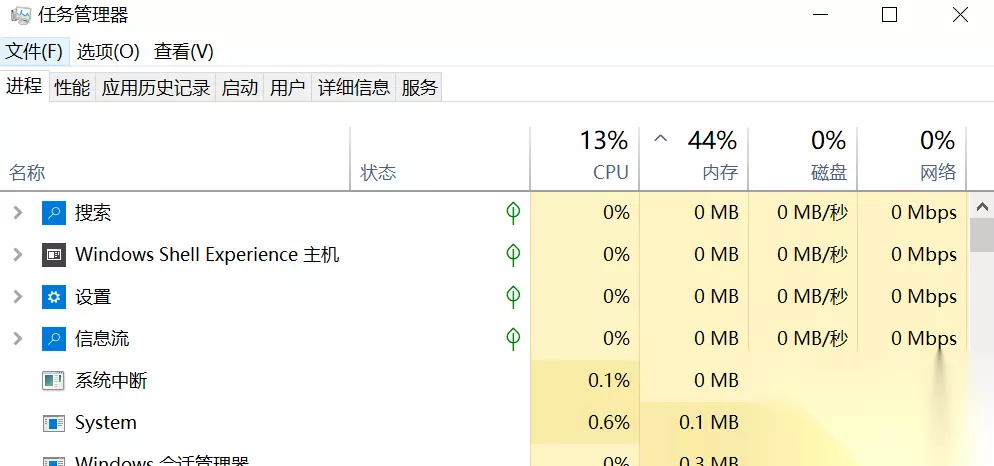Click the System process icon
994x466 pixels.
coord(53,423)
